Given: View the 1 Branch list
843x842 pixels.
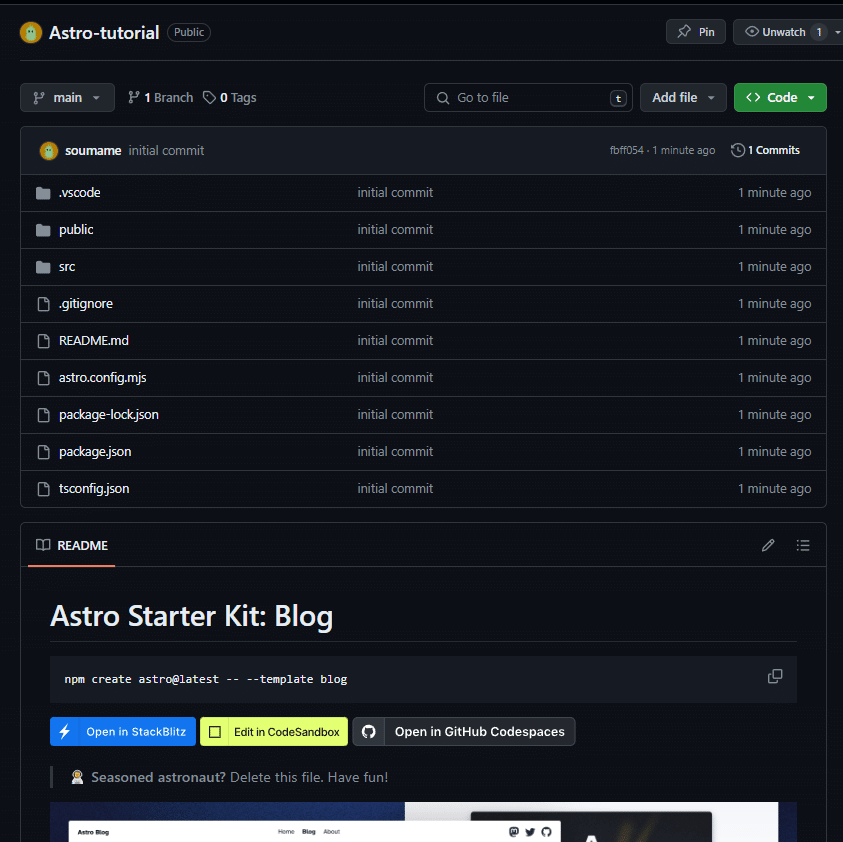Looking at the screenshot, I should tap(160, 98).
